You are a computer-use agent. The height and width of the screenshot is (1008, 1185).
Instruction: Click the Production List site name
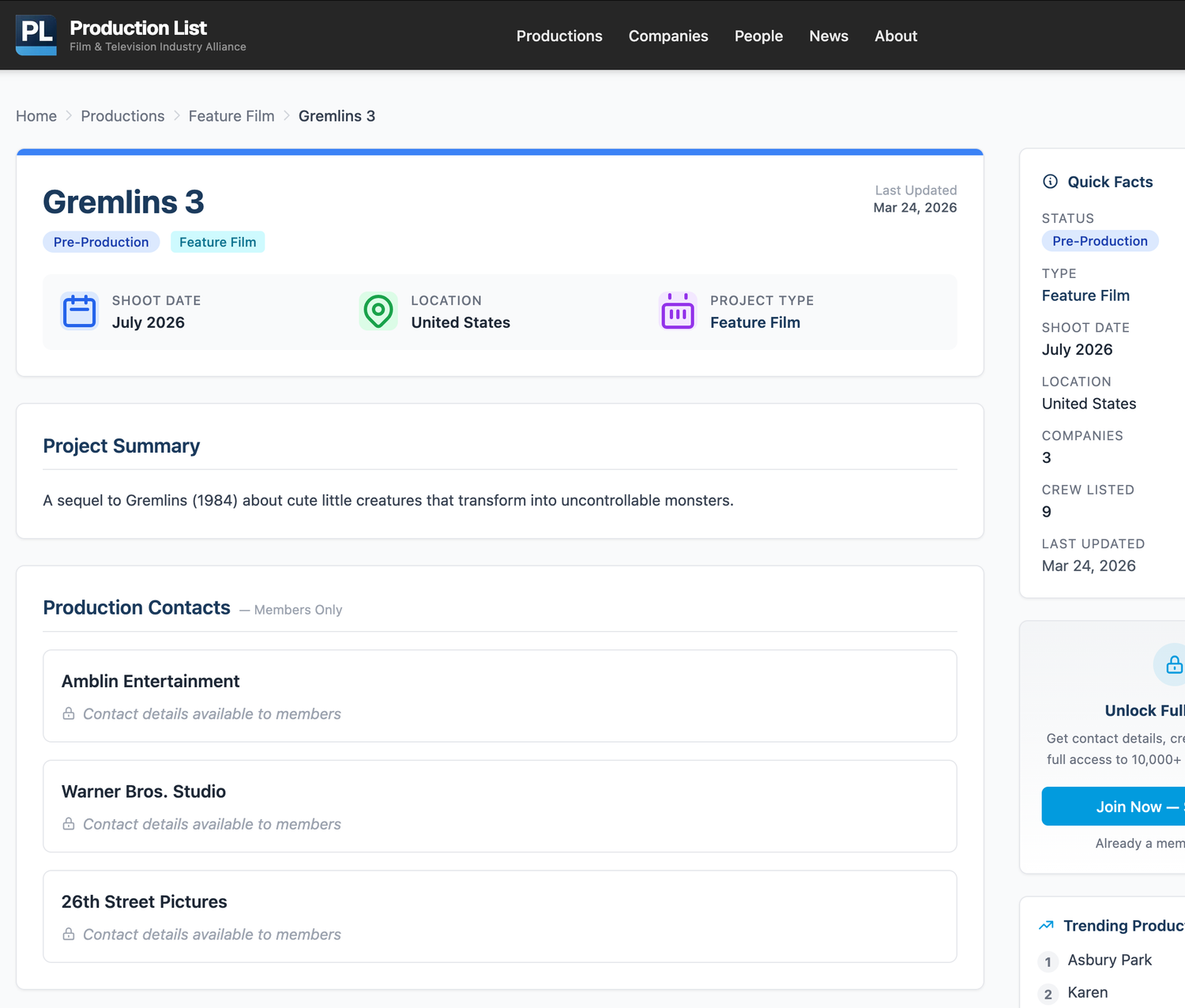[138, 28]
